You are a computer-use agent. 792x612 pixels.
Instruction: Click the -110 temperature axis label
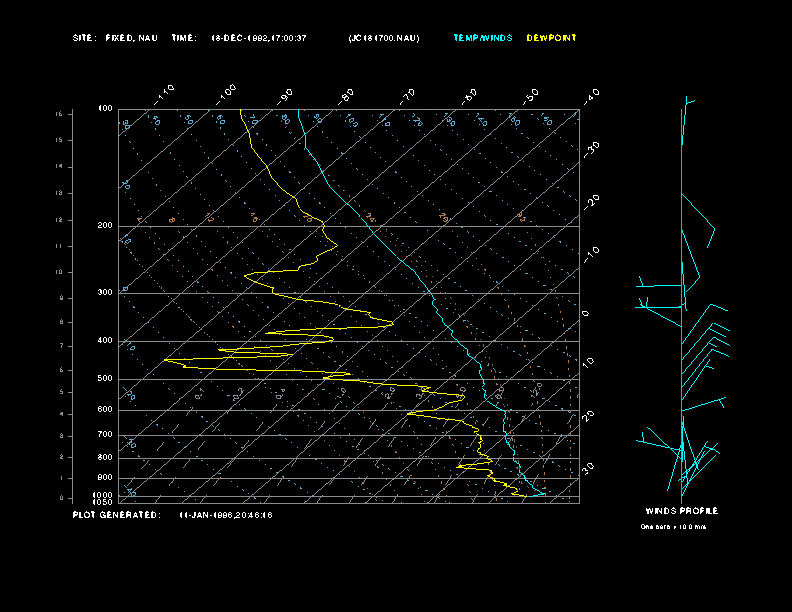(x=164, y=94)
